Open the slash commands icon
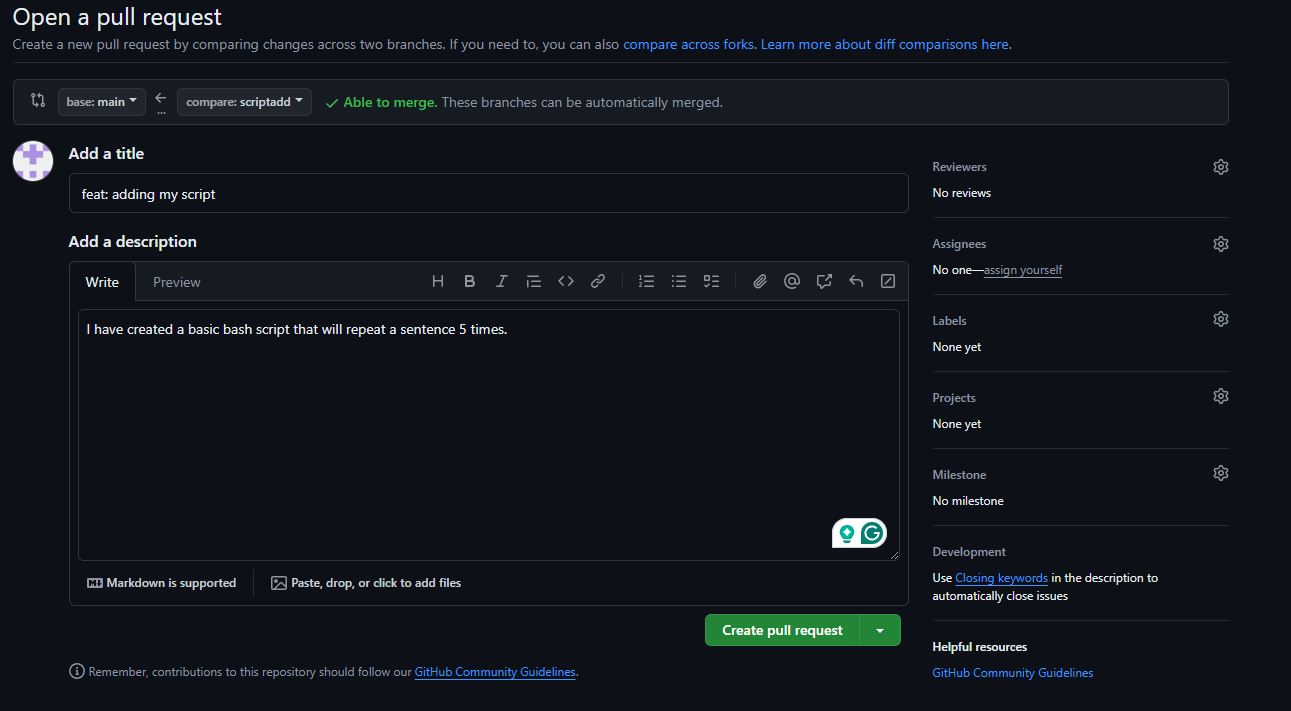 coord(888,282)
